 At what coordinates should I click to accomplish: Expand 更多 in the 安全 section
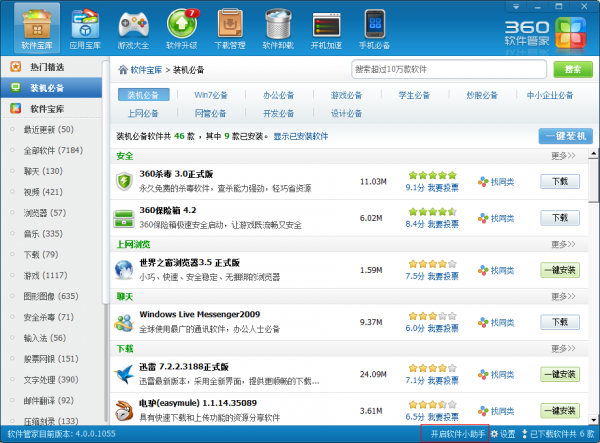point(563,156)
